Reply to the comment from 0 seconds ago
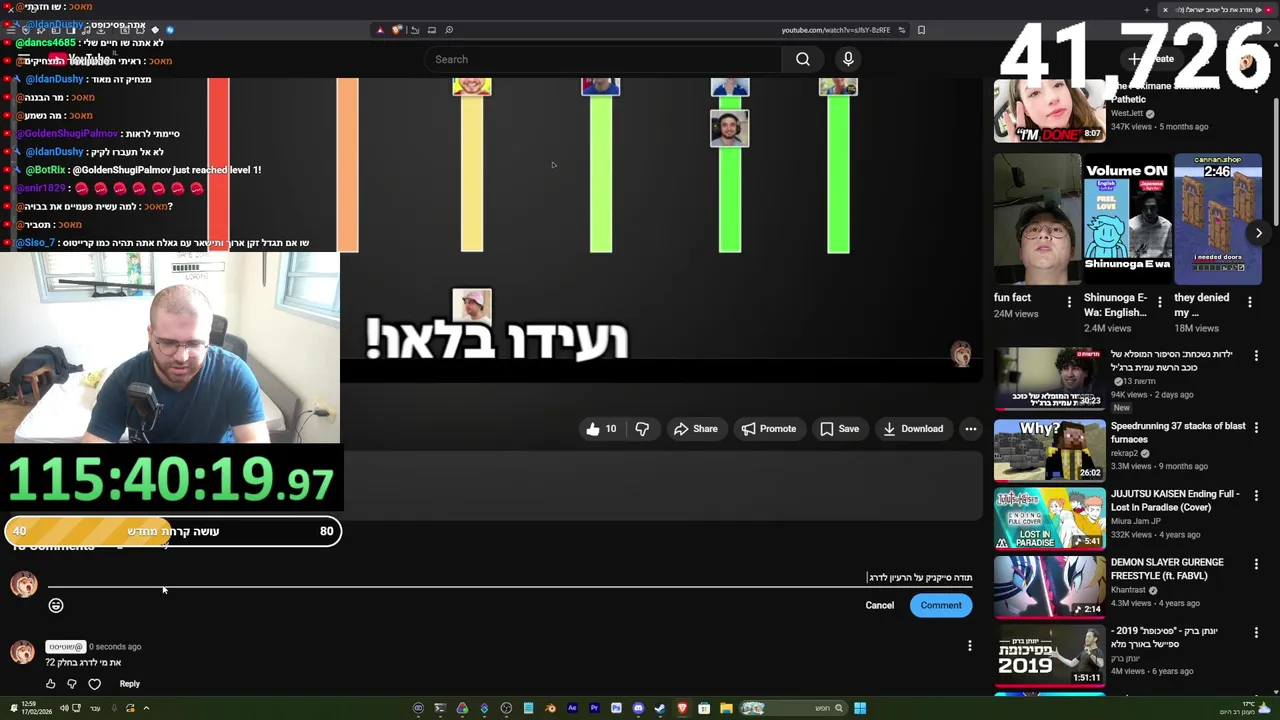Viewport: 1280px width, 720px height. [x=130, y=684]
